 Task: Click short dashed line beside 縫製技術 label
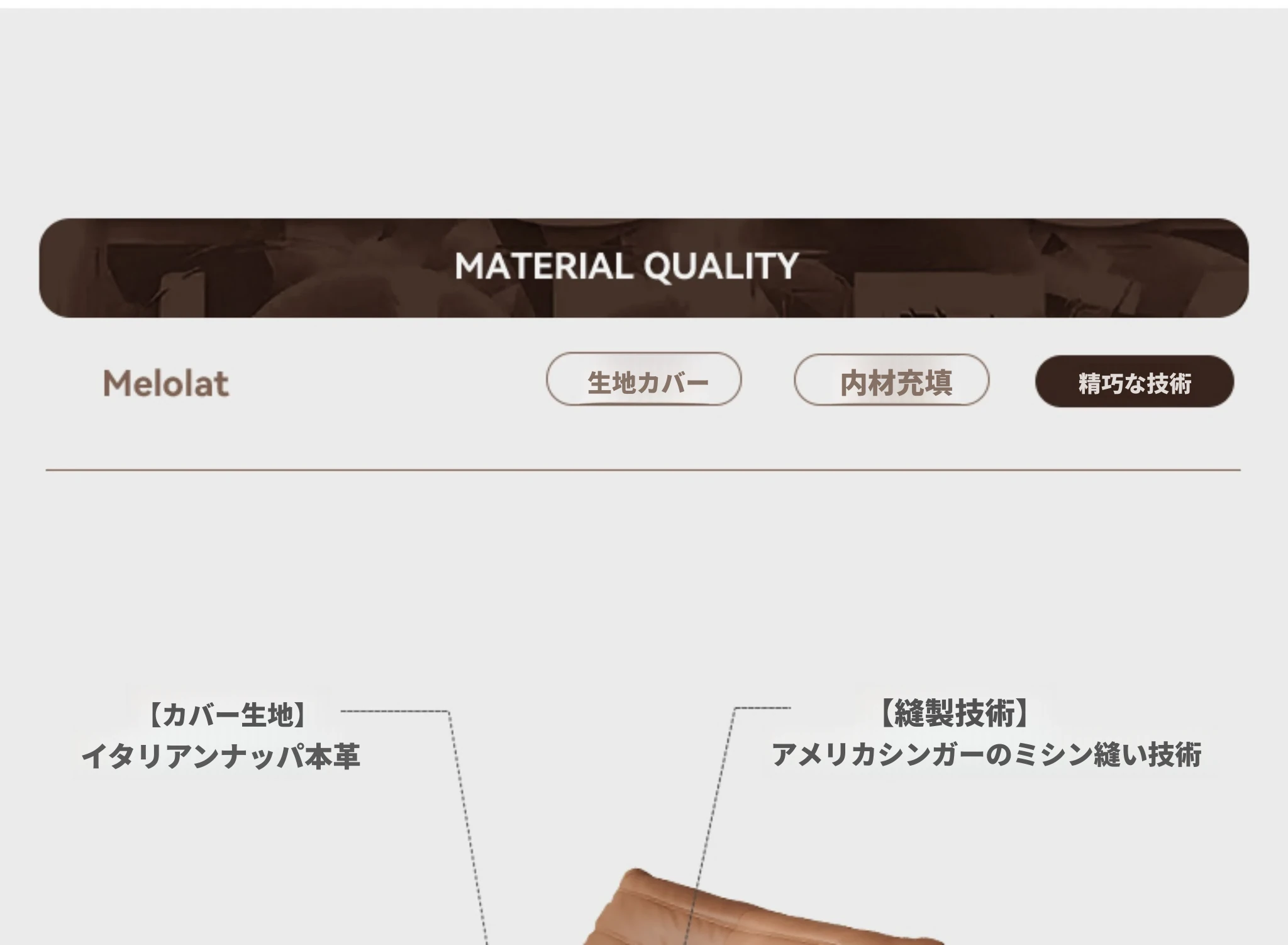click(763, 708)
